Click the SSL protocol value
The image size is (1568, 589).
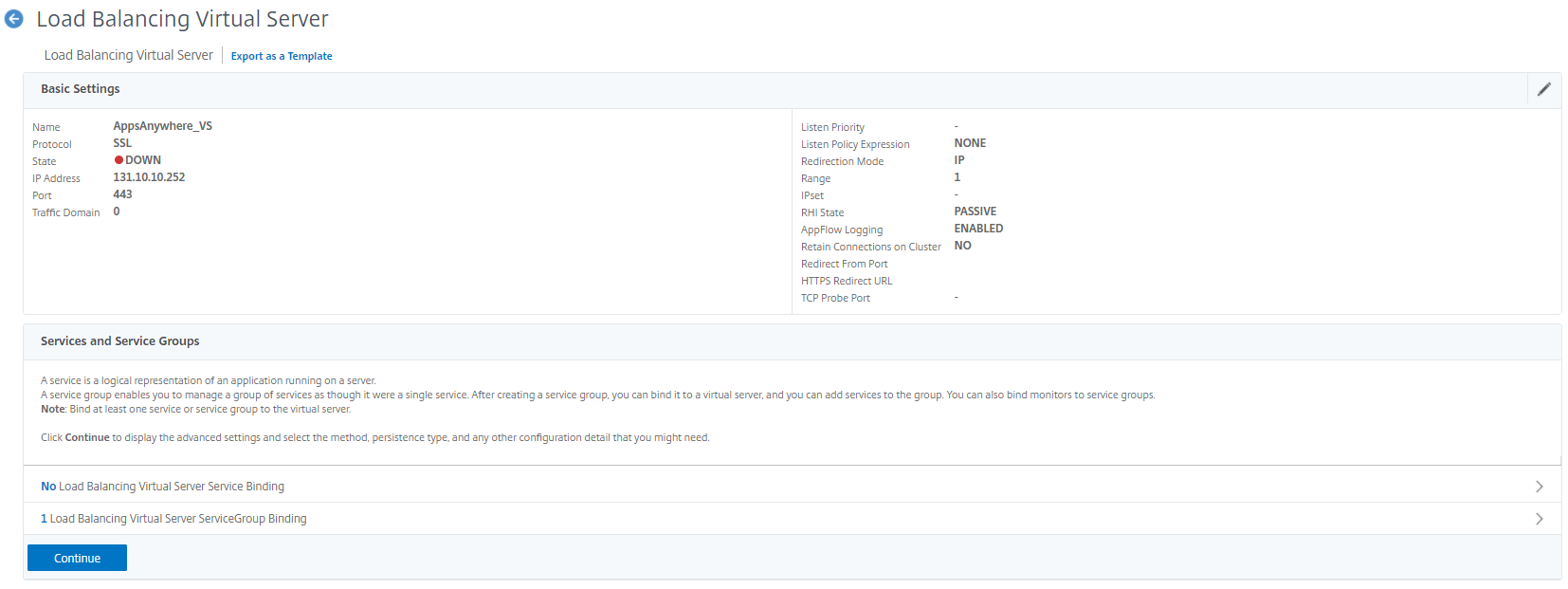click(122, 143)
